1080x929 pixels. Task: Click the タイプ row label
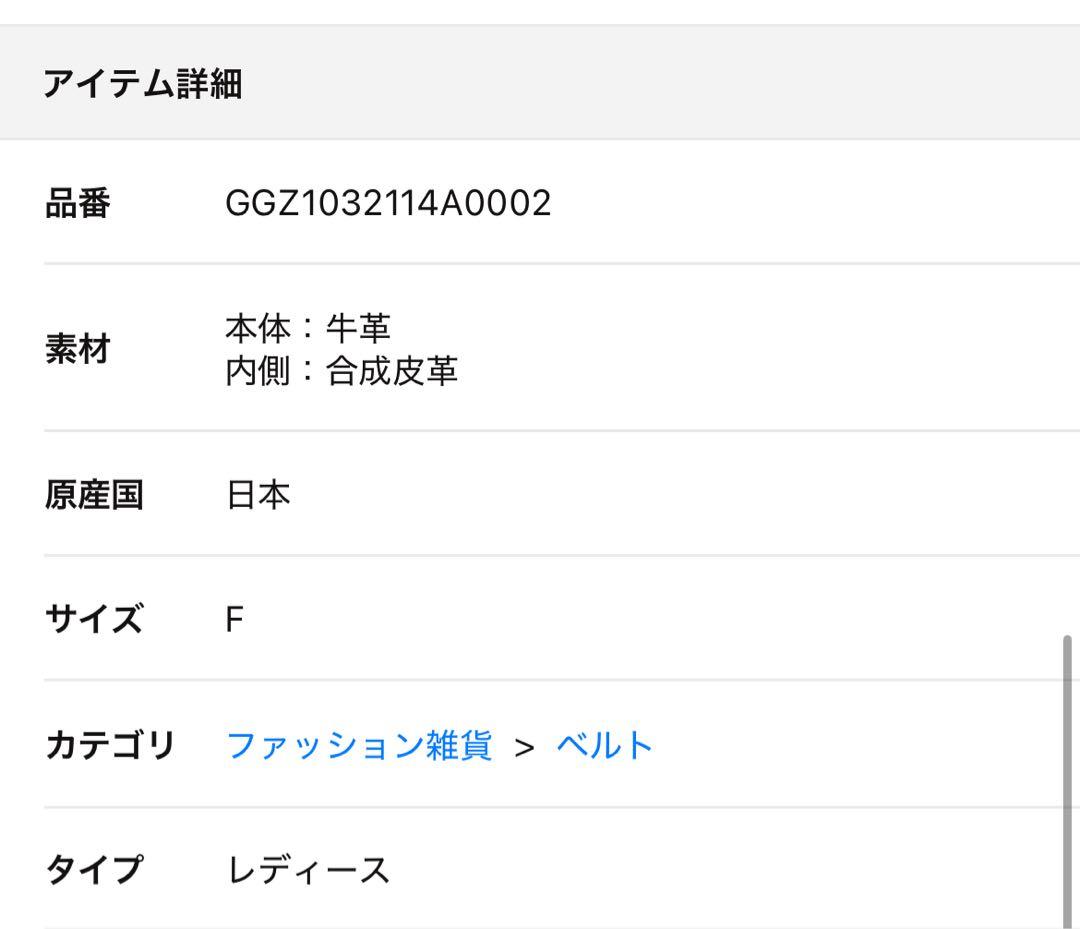tap(94, 870)
